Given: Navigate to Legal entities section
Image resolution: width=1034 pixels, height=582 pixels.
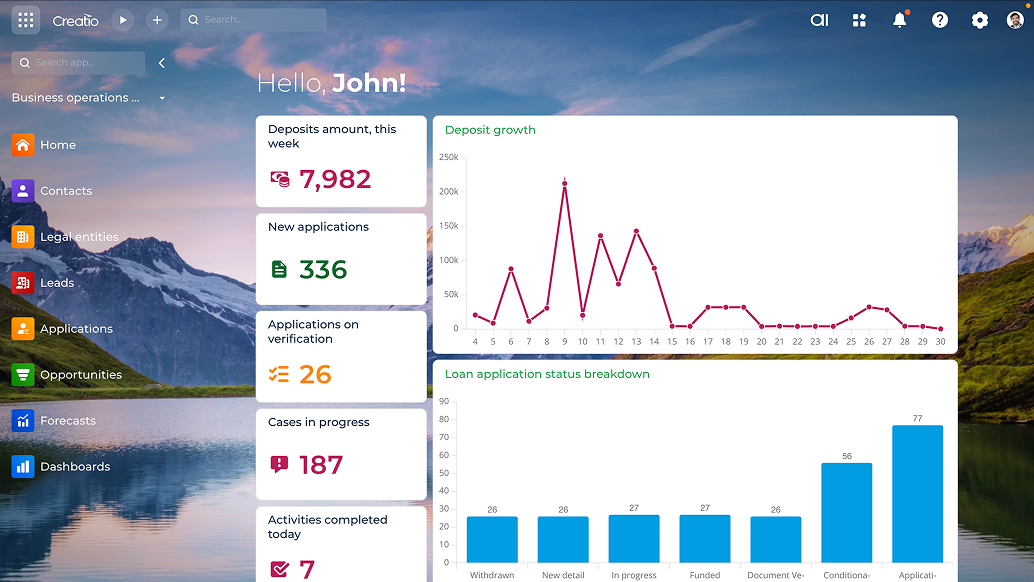Looking at the screenshot, I should point(79,237).
